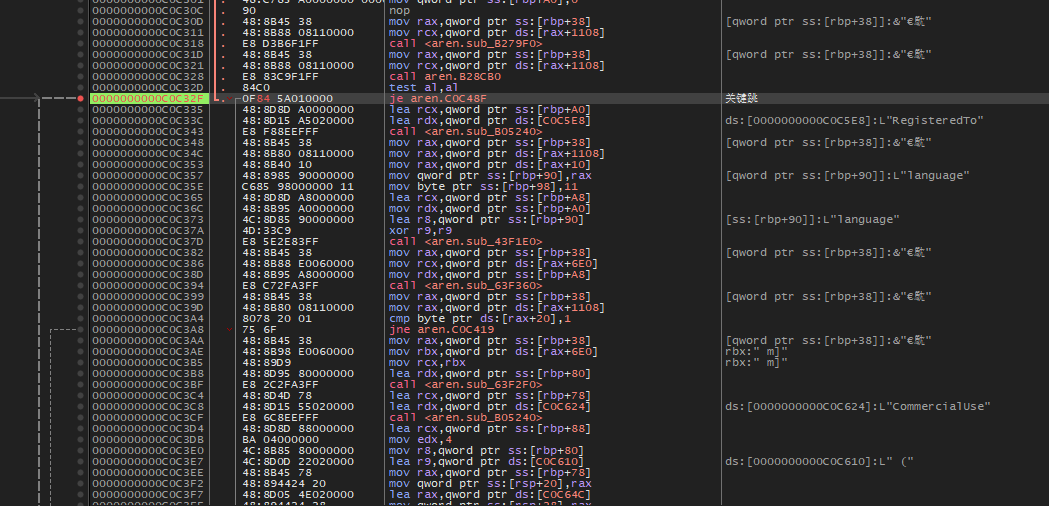
Task: Click breakpoint dot next to address 0000000000C0C328
Action: click(x=80, y=76)
